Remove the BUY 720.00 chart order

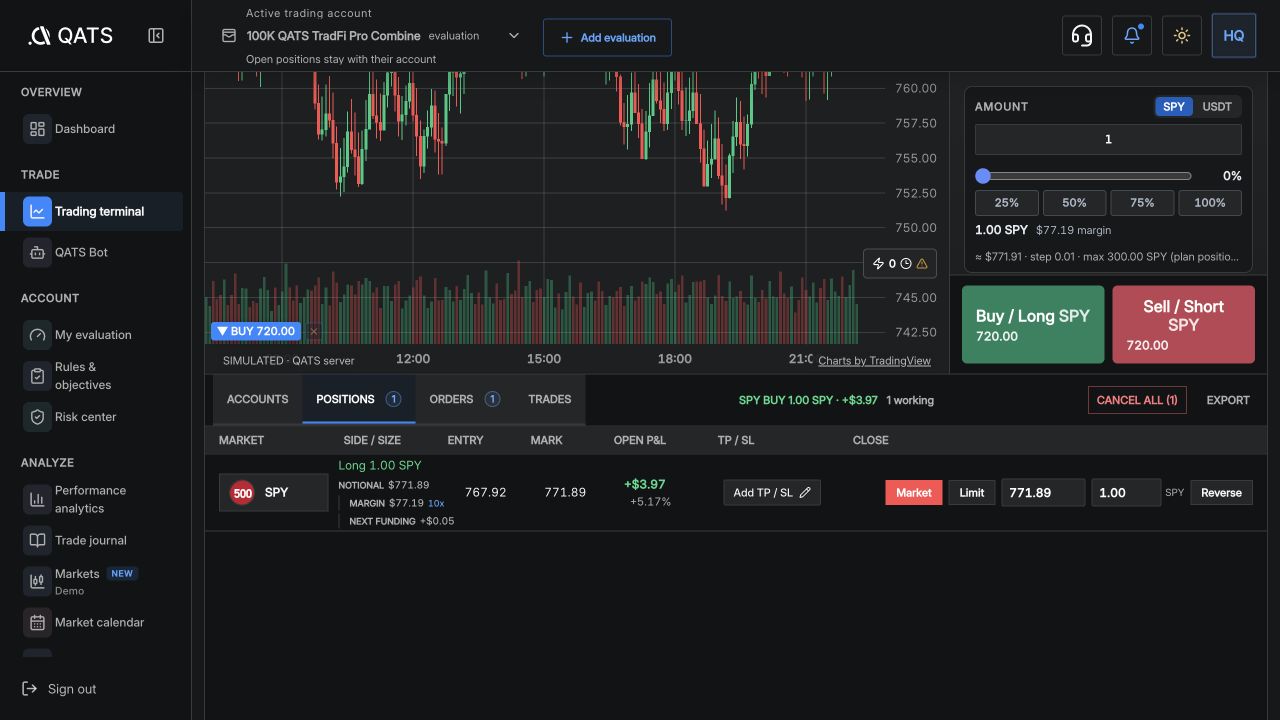point(313,331)
